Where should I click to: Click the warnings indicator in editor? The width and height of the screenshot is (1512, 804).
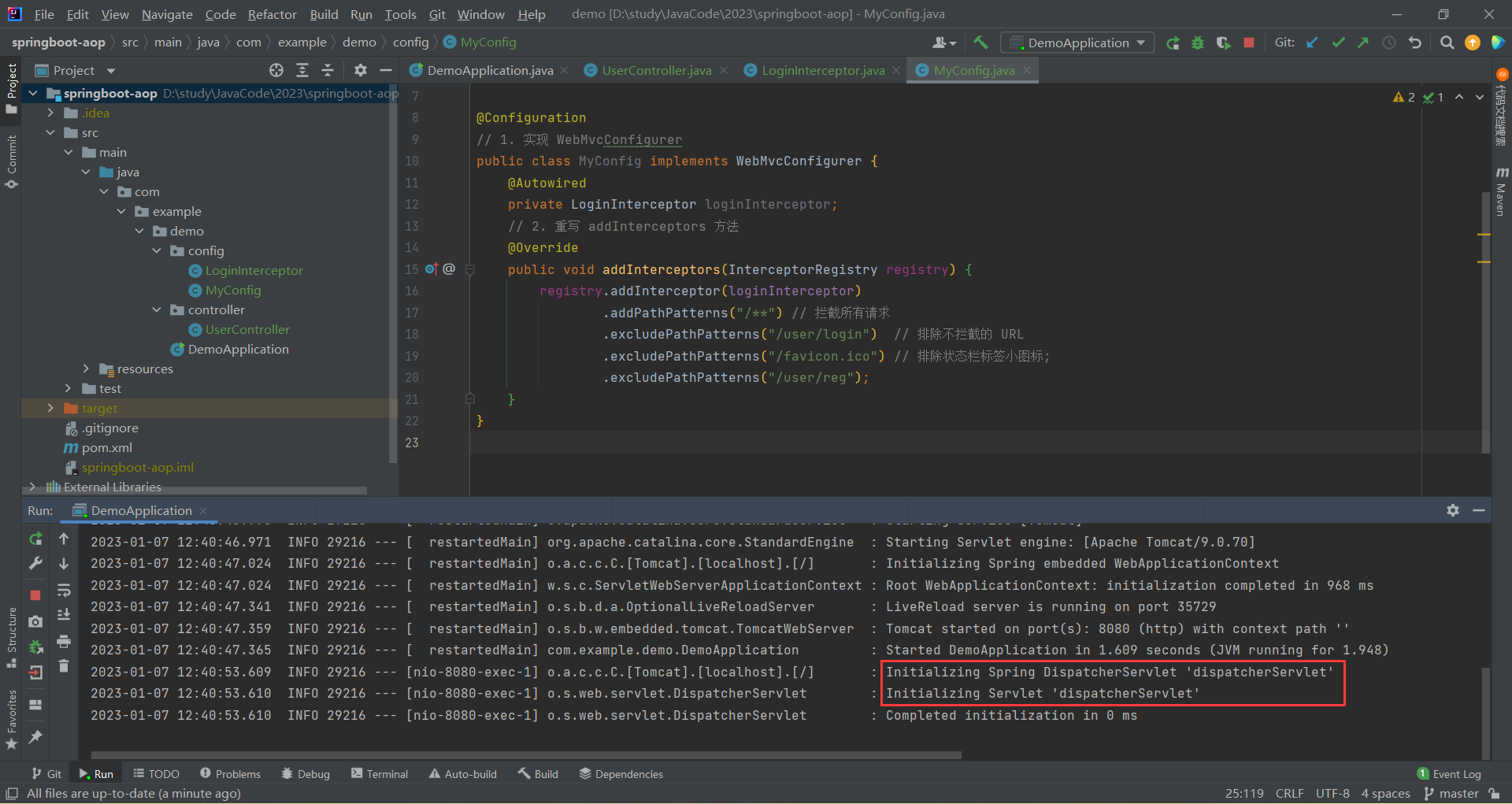click(1403, 97)
